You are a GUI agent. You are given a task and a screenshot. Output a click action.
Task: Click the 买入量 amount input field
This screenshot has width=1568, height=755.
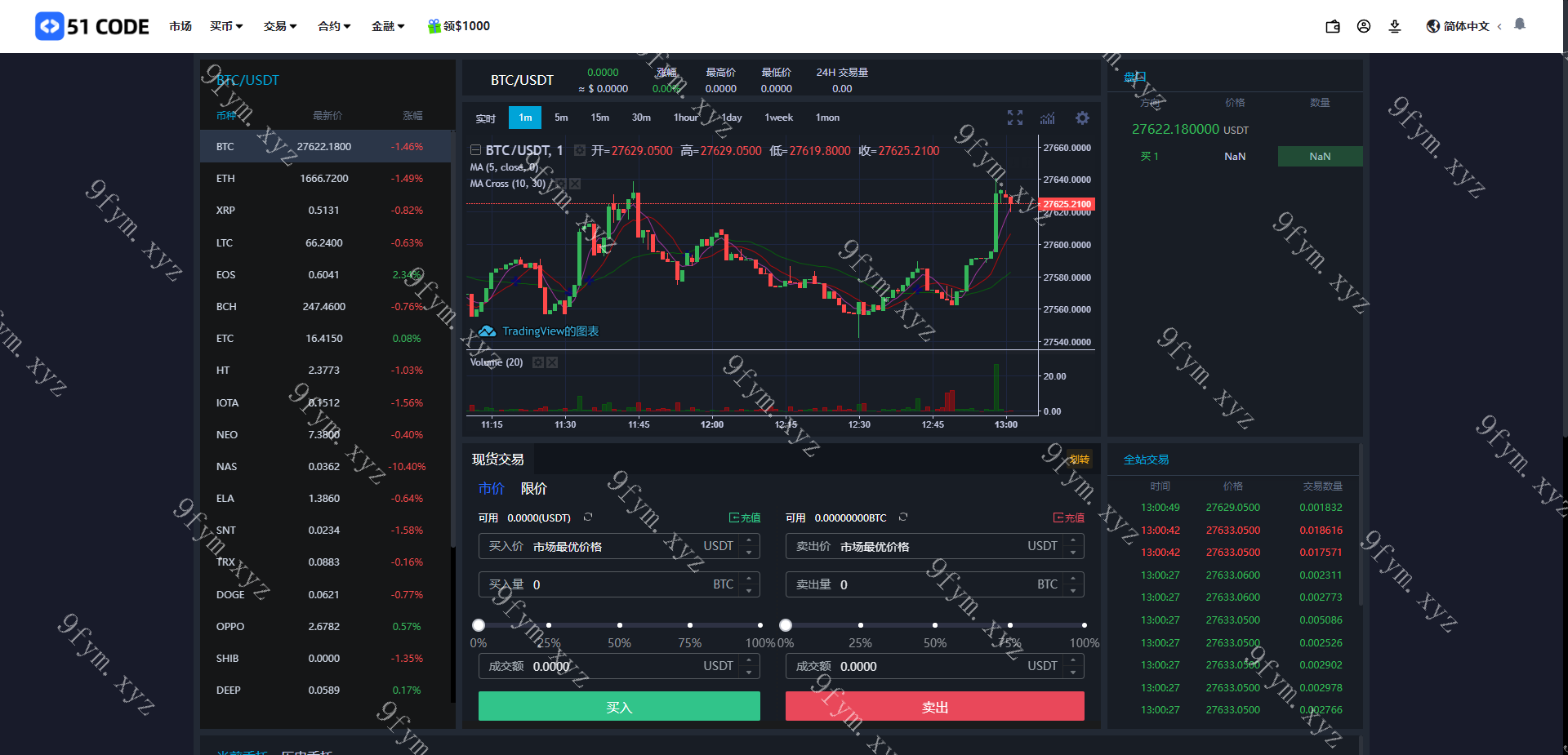tap(619, 584)
